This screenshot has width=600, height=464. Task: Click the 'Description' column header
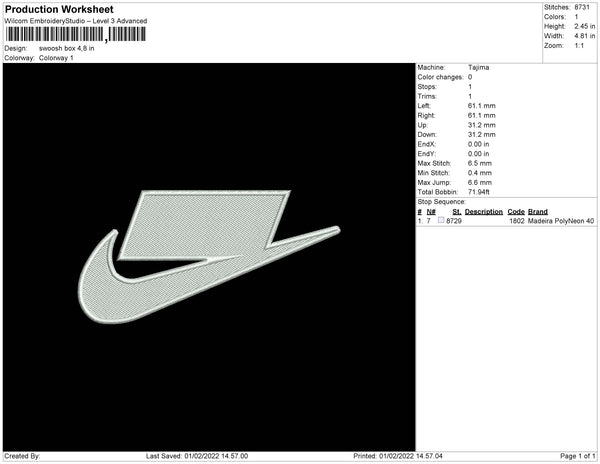coord(484,212)
